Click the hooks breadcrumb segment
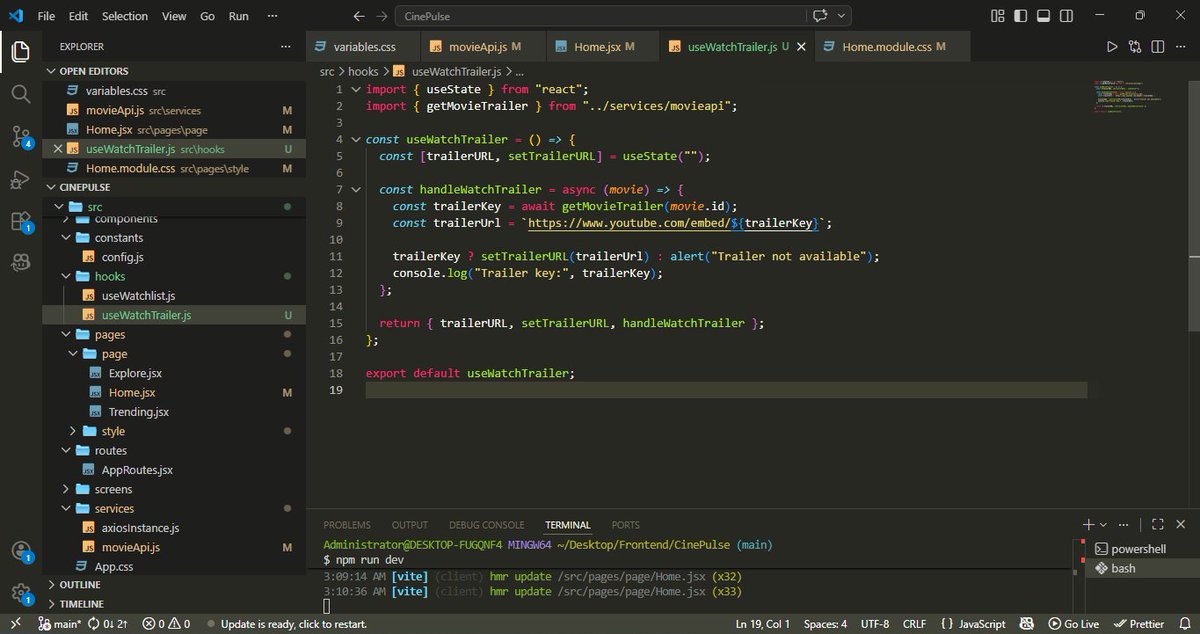Viewport: 1200px width, 634px height. point(363,71)
